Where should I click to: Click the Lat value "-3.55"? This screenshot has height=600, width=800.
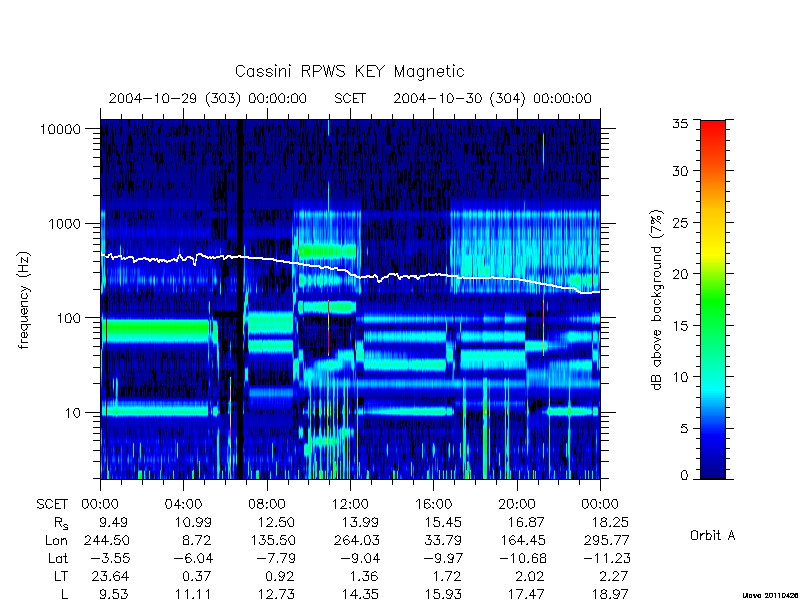[109, 559]
